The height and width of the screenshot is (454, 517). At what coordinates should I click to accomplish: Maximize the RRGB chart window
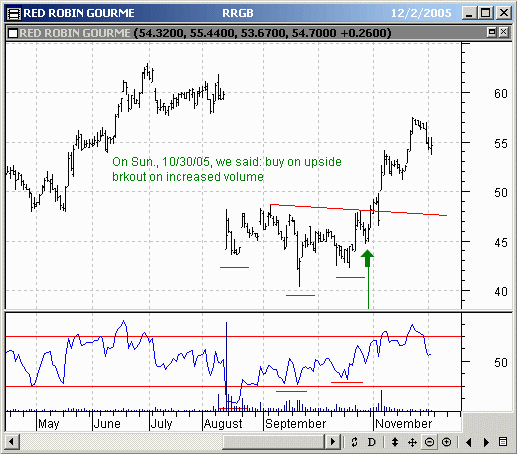coord(486,13)
